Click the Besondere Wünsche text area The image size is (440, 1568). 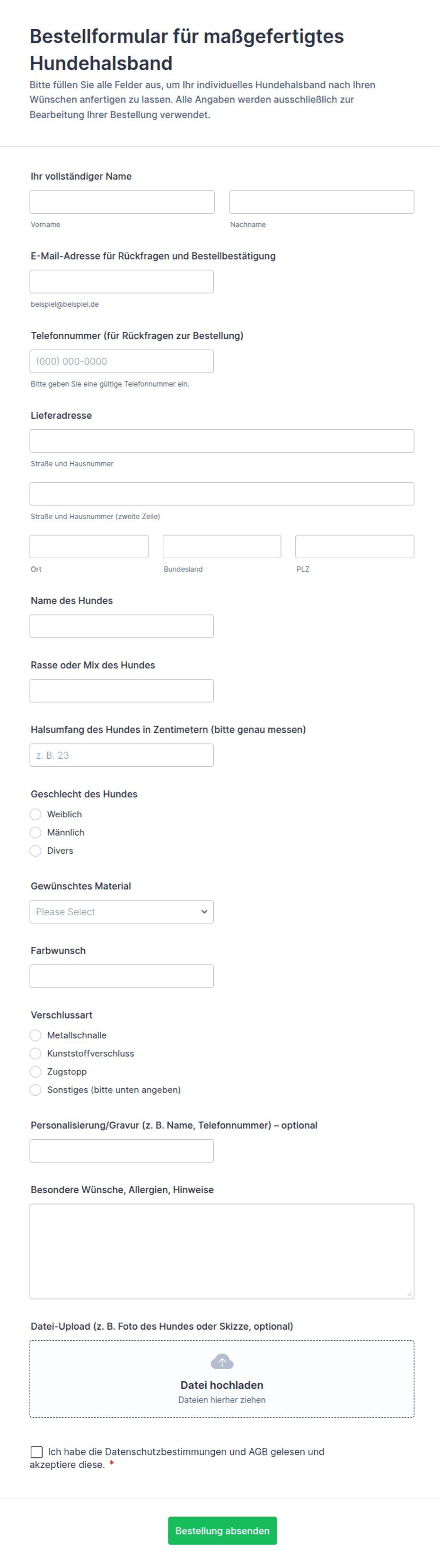click(222, 1251)
